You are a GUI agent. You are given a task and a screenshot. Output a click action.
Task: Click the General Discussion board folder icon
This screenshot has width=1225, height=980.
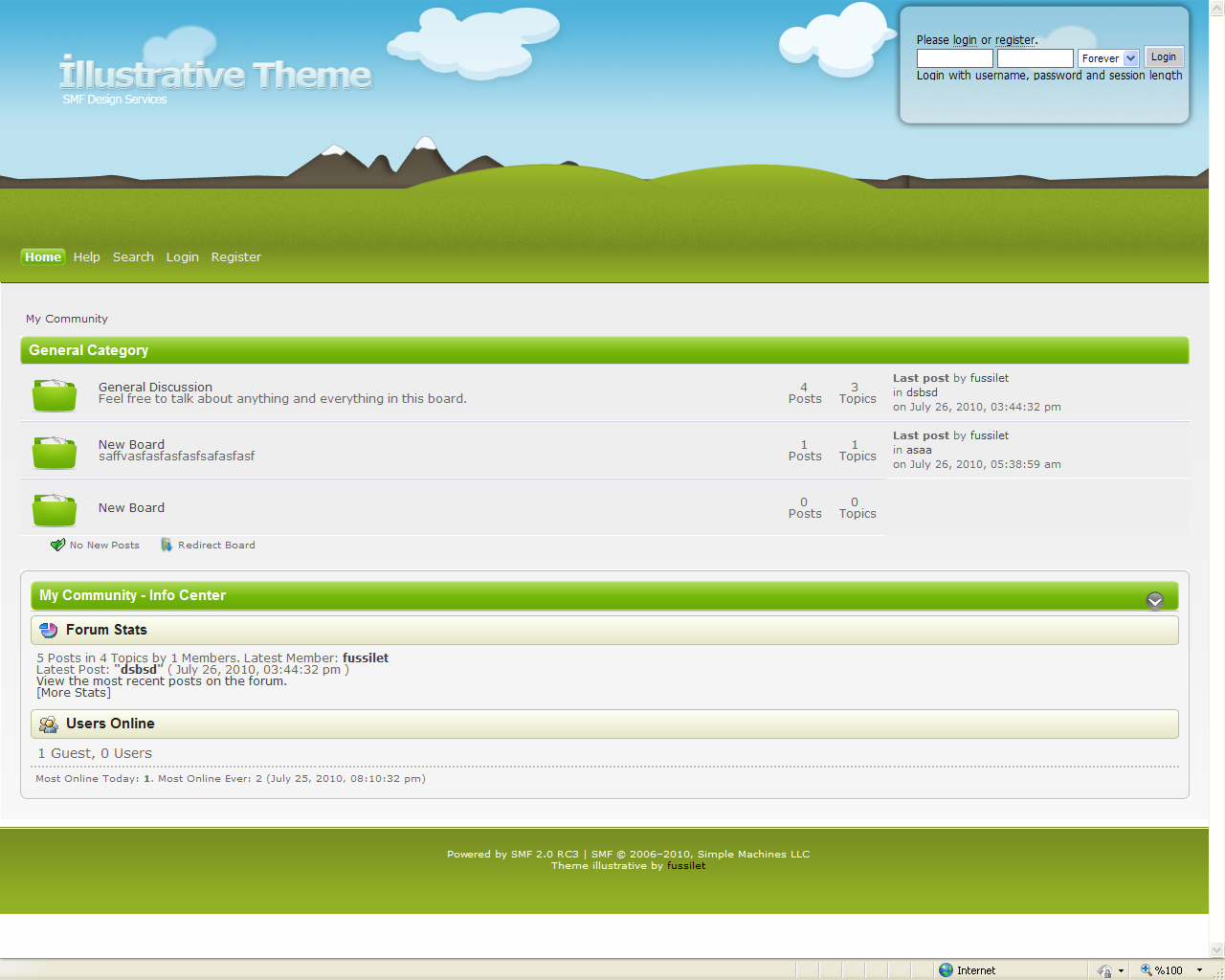click(x=55, y=394)
